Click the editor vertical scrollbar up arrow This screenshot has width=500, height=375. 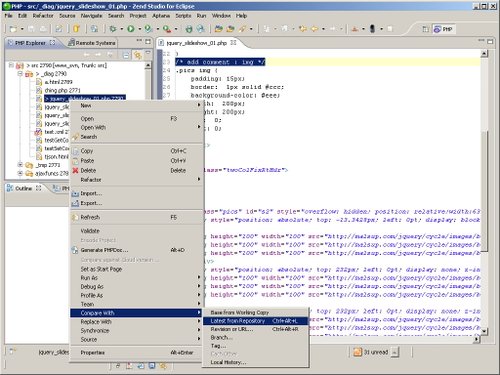484,54
